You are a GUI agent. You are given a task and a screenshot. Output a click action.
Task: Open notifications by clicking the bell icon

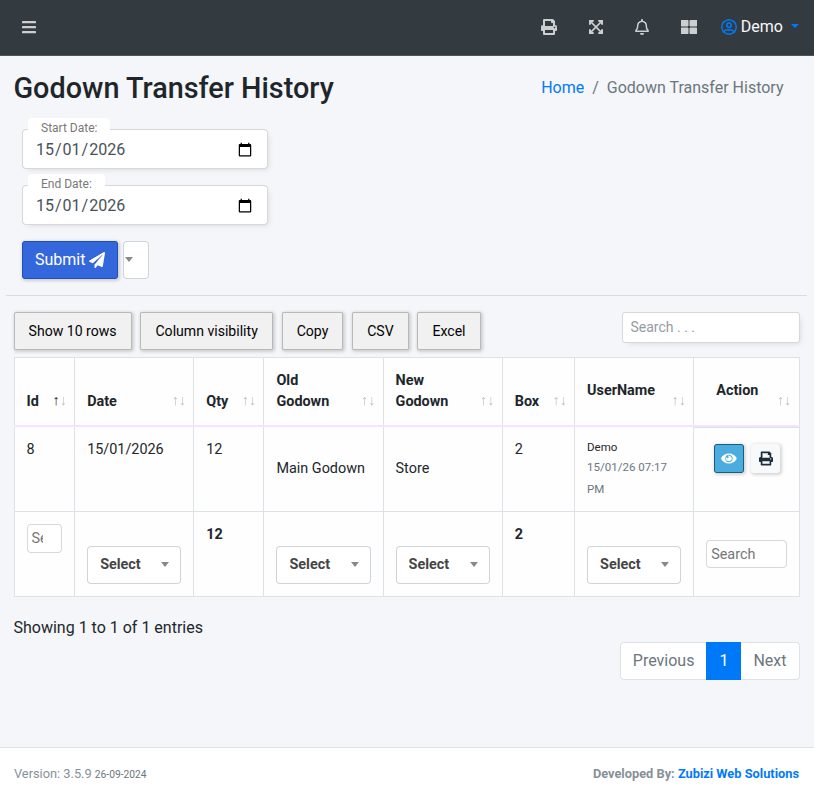pyautogui.click(x=641, y=27)
